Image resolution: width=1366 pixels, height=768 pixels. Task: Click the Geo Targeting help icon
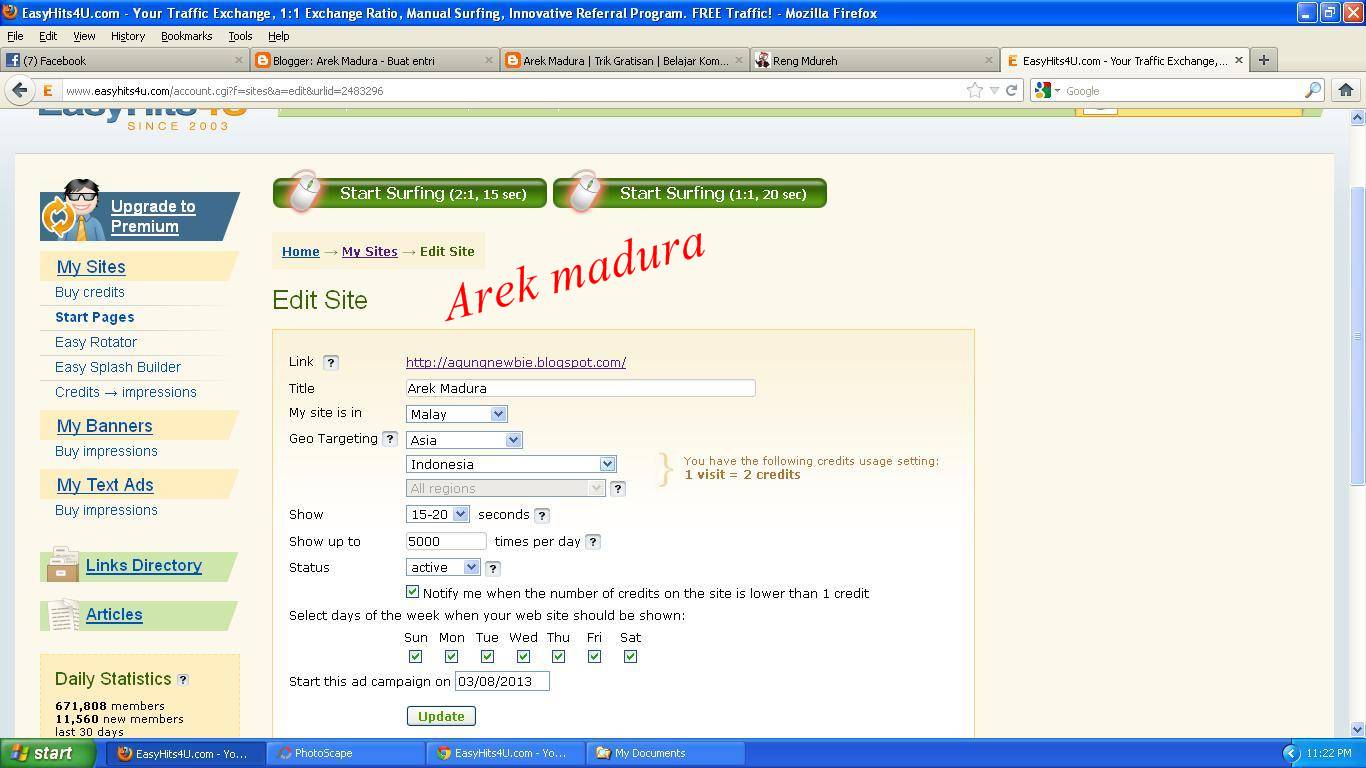(390, 439)
